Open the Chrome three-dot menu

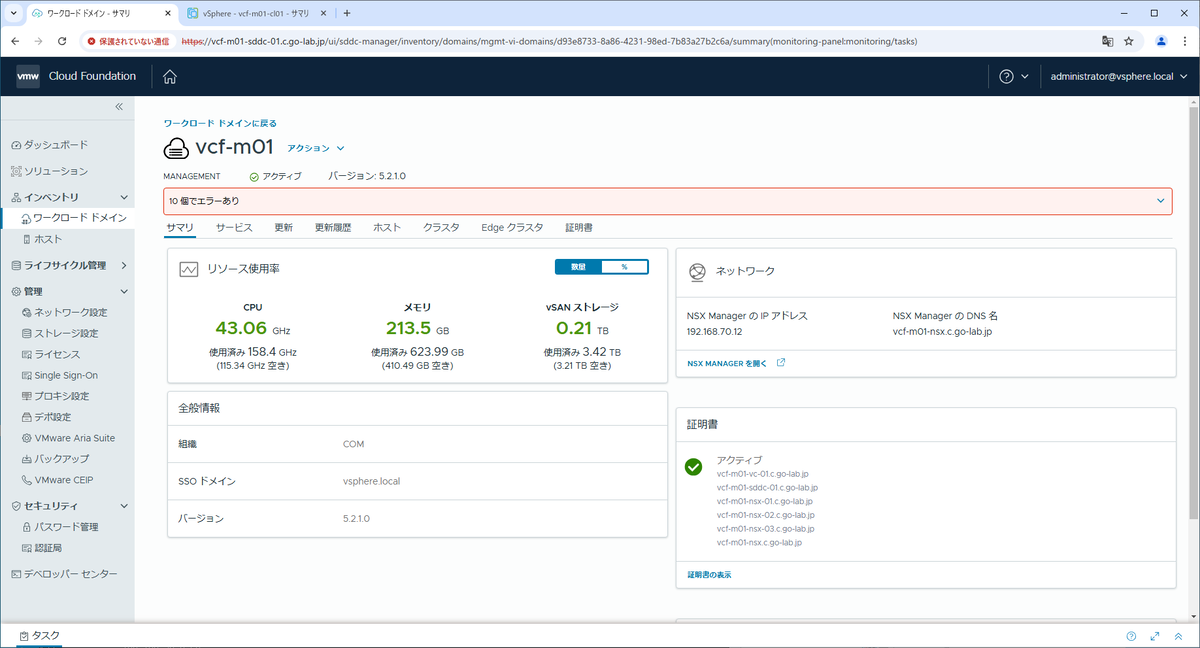click(x=1185, y=41)
